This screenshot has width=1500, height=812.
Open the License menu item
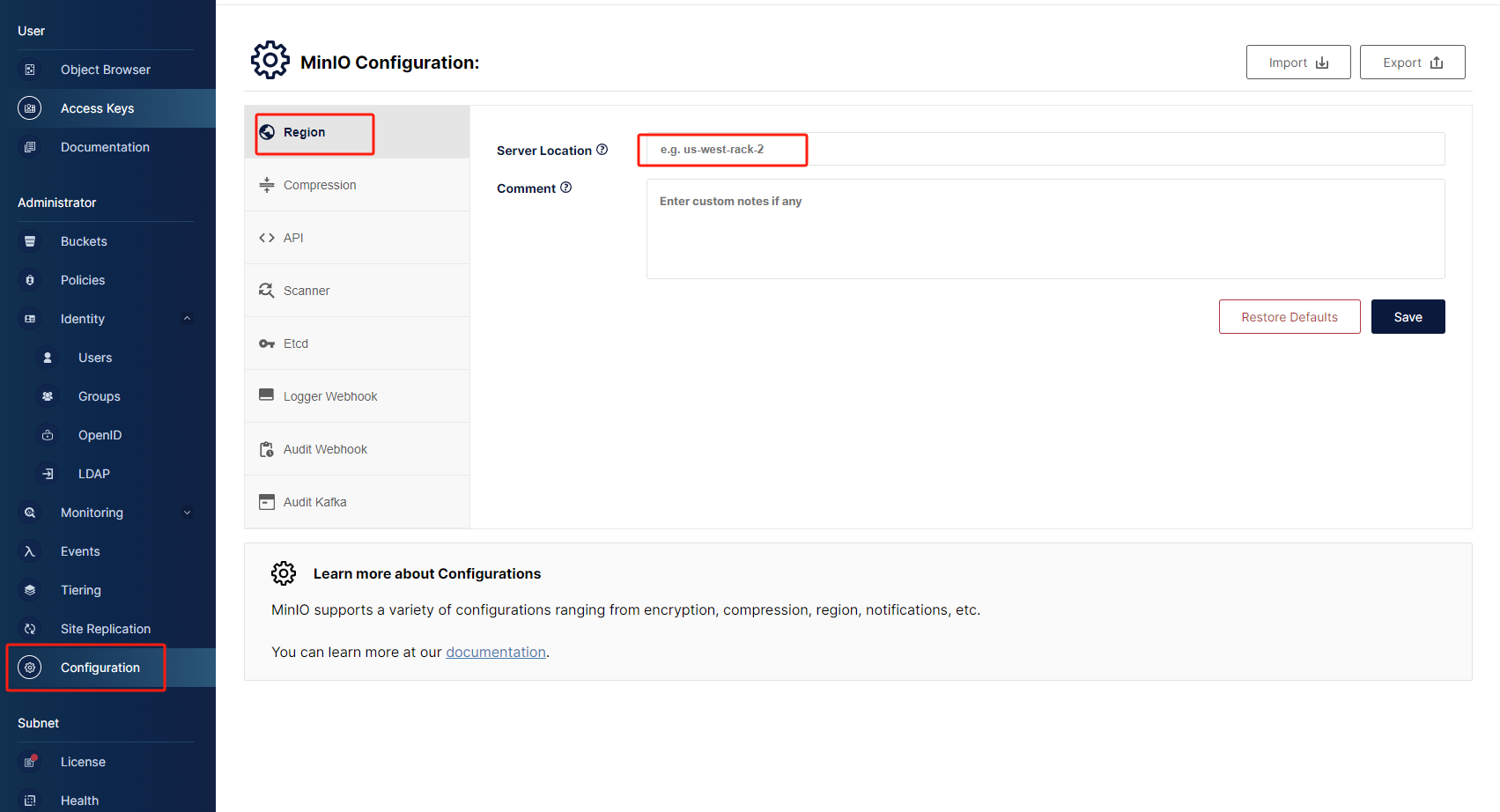[107, 762]
